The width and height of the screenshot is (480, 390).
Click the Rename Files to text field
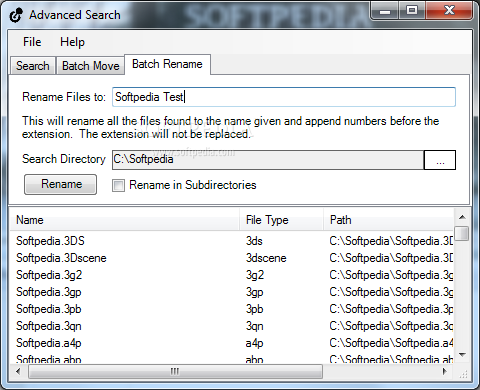pos(284,97)
